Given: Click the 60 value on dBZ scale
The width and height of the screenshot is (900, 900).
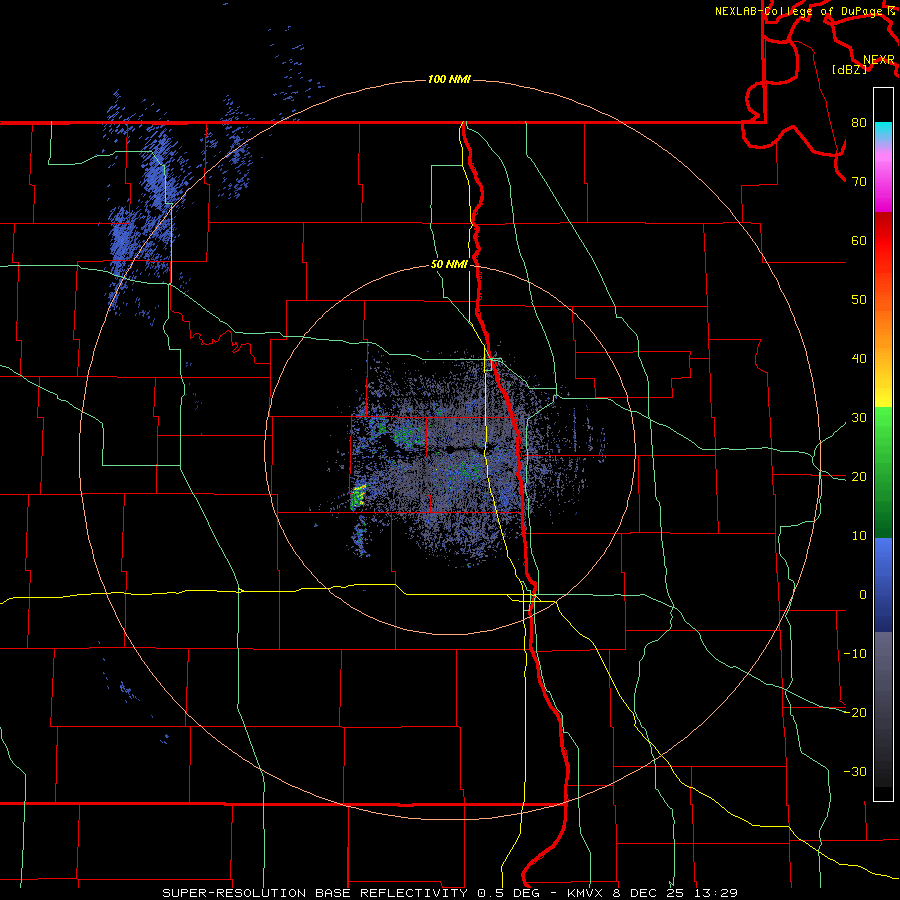Looking at the screenshot, I should [x=859, y=240].
